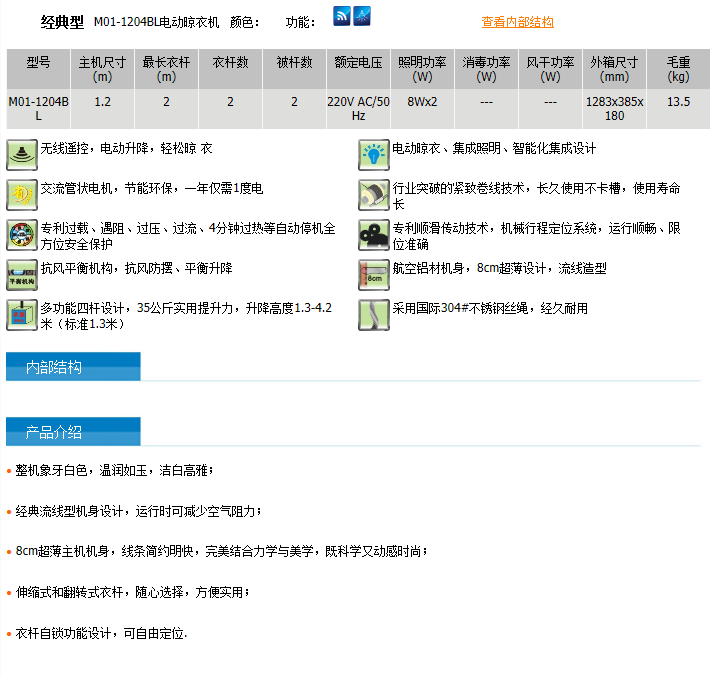Click the smooth transmission gears icon

click(x=374, y=235)
